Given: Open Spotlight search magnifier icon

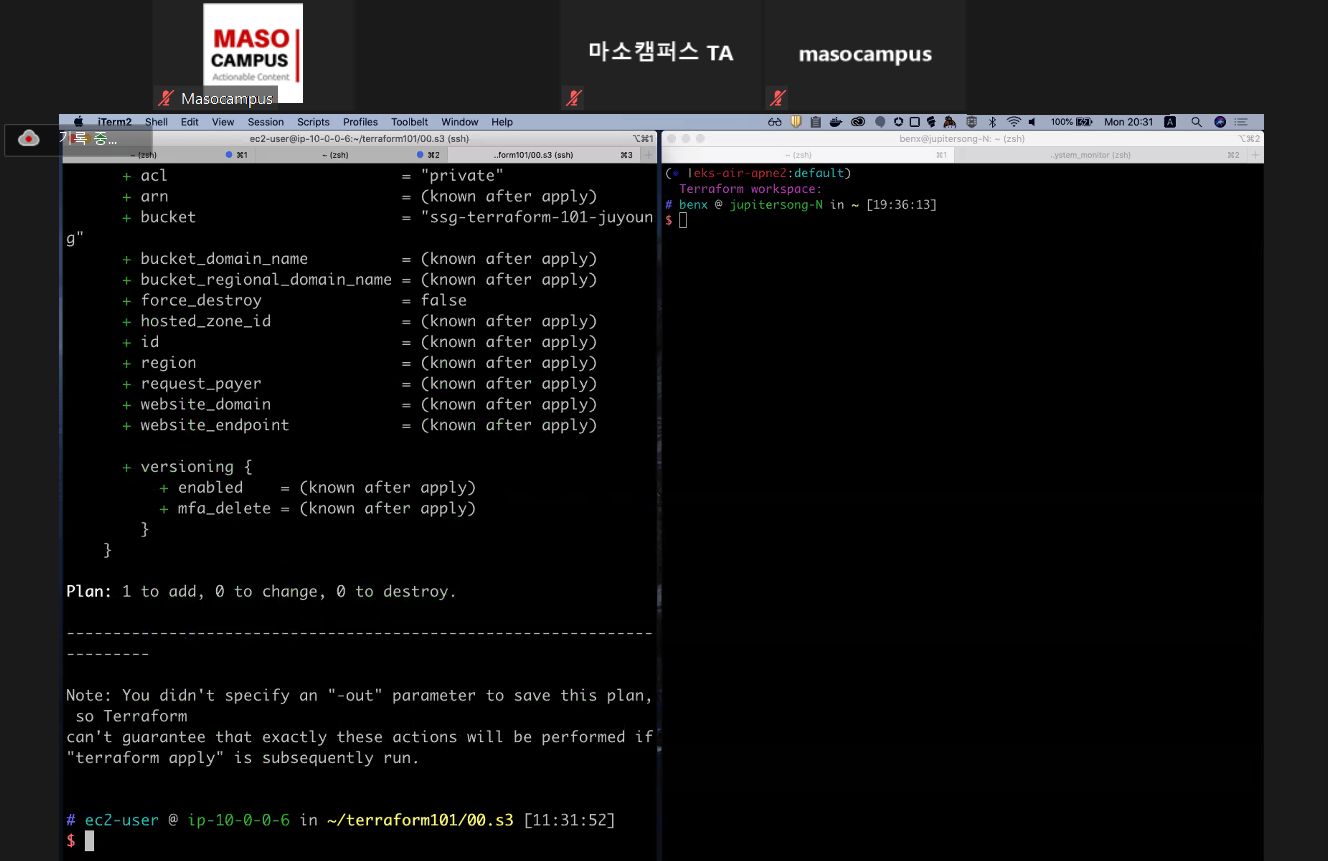Looking at the screenshot, I should point(1196,122).
